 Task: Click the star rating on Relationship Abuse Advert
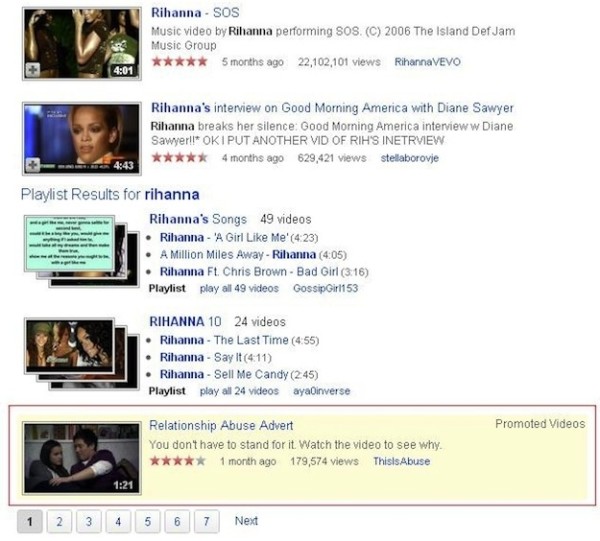(x=178, y=461)
